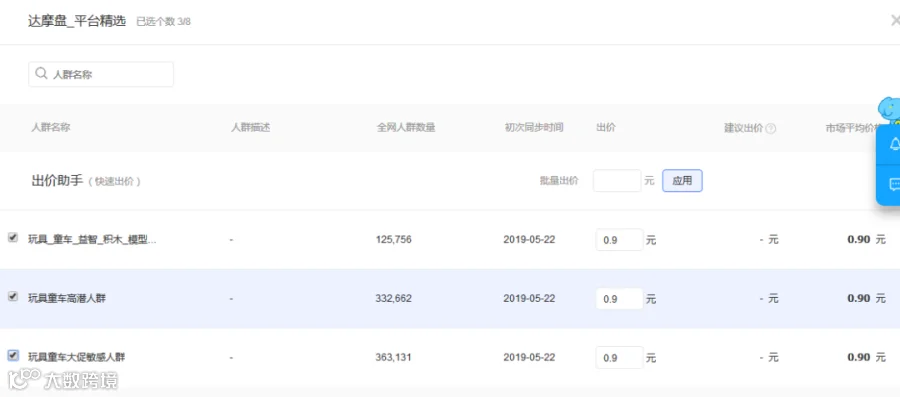Image resolution: width=900 pixels, height=397 pixels.
Task: Edit the bid field for 玩具童车高潜人群
Action: [619, 299]
